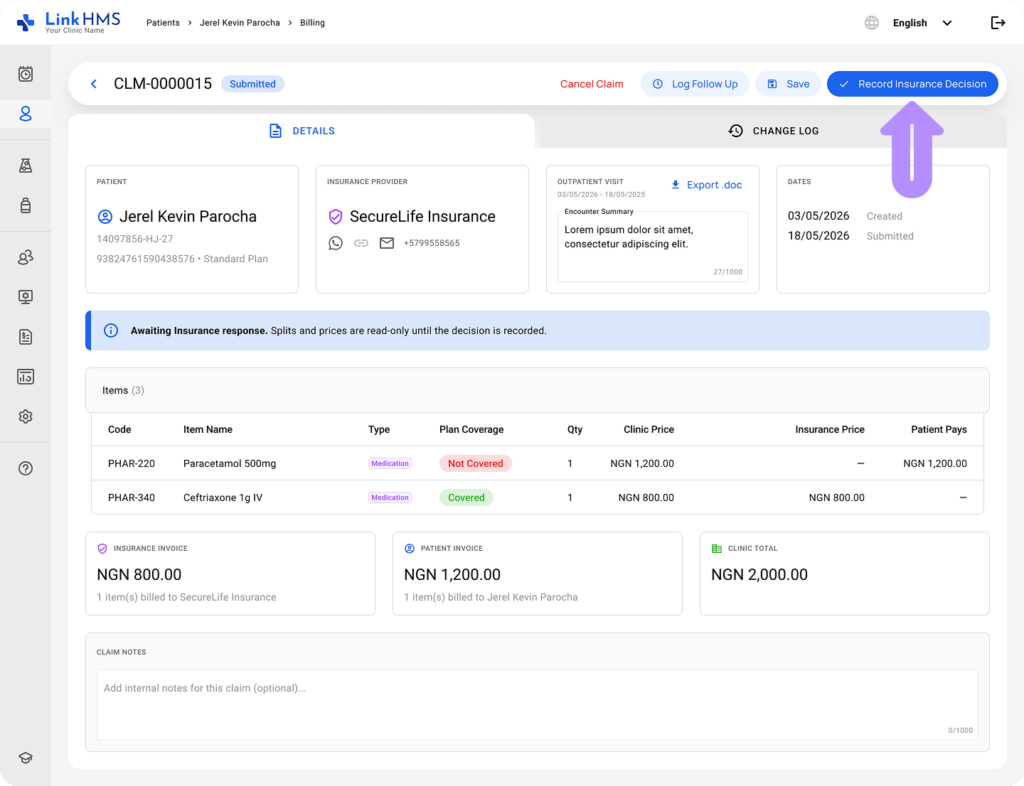Viewport: 1024px width, 786px height.
Task: Click the Export .doc link
Action: click(707, 185)
